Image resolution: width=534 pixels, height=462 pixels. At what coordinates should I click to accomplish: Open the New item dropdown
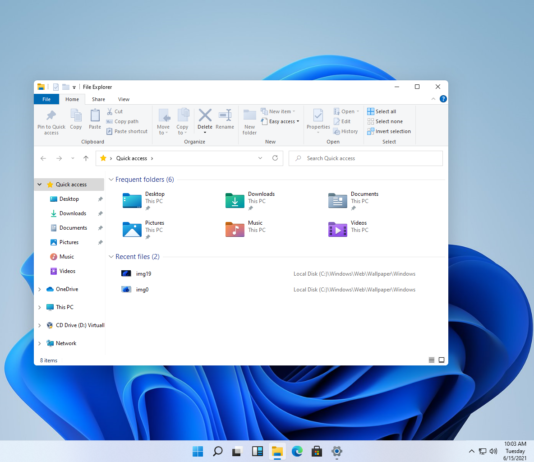click(278, 111)
